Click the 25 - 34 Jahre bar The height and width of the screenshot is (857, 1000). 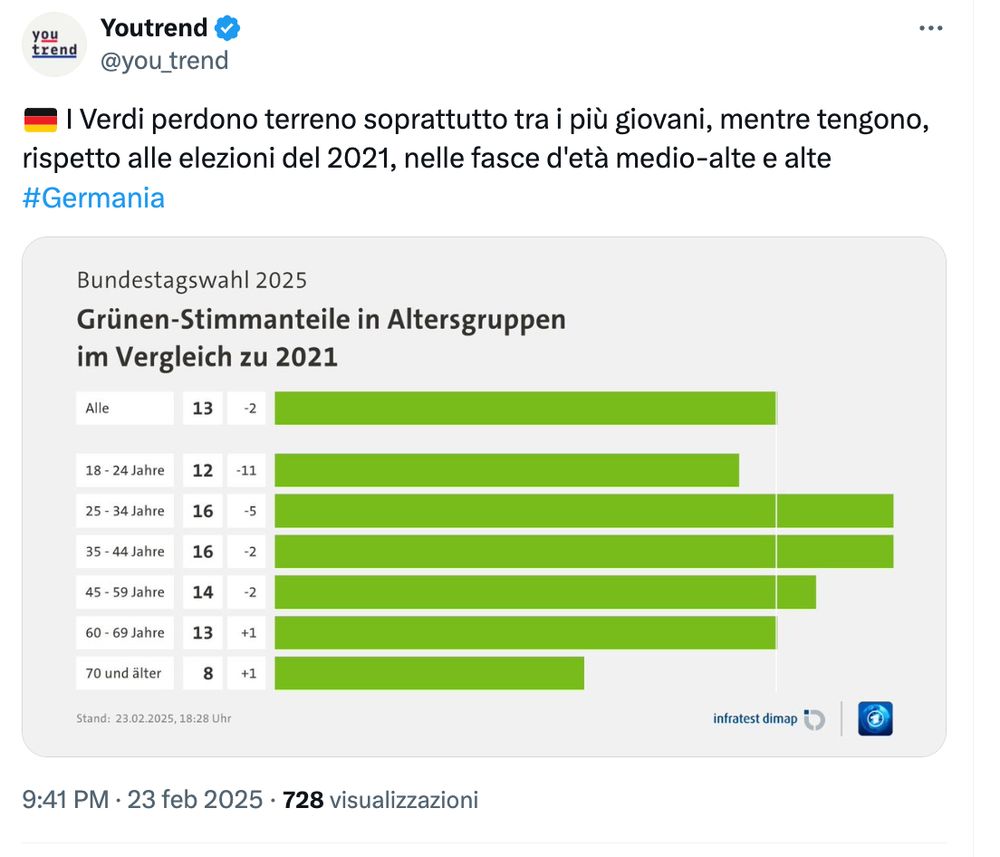click(584, 511)
